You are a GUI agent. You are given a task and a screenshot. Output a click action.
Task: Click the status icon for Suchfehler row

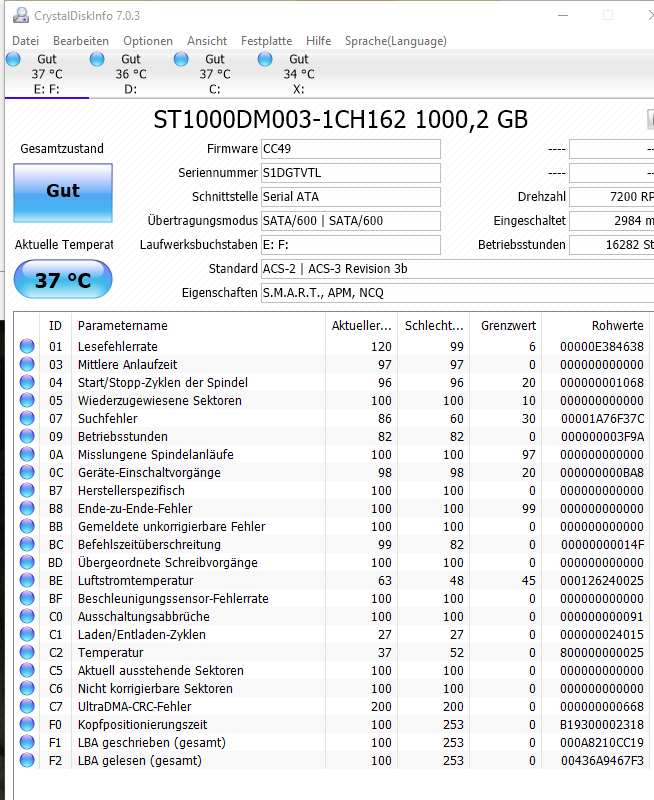[x=27, y=418]
